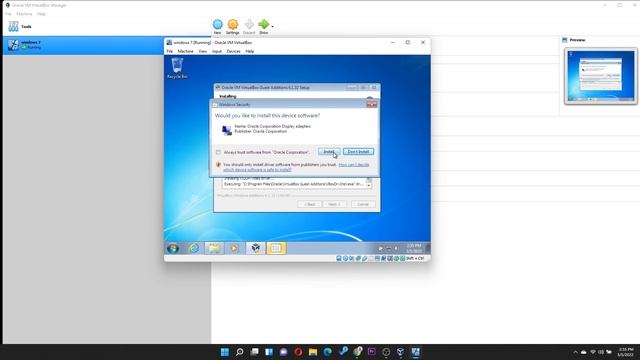Launch Opera browser from host taskbar

click(298, 352)
